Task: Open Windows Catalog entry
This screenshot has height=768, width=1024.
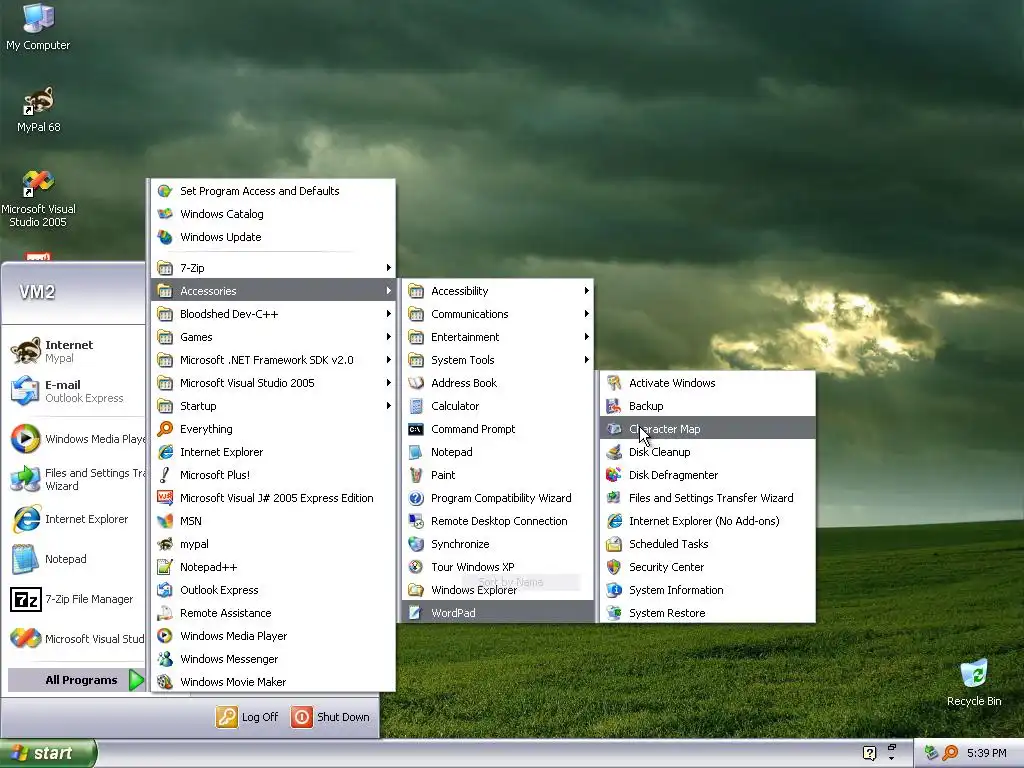Action: click(273, 214)
